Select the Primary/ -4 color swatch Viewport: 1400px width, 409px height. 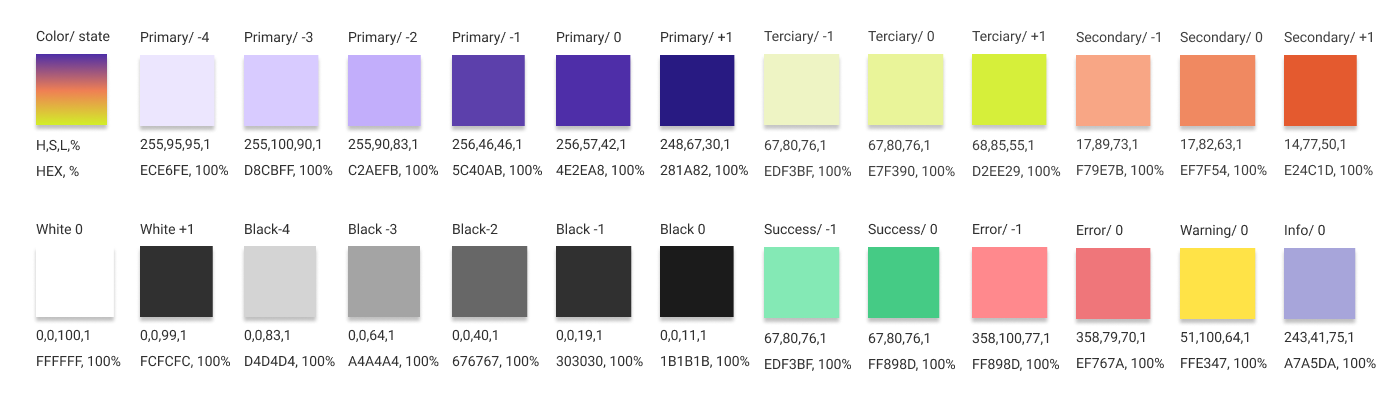tap(177, 90)
